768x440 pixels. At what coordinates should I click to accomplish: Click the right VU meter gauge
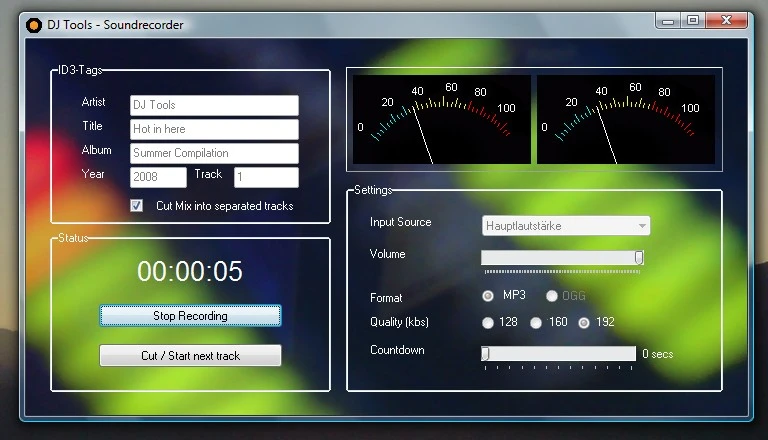click(x=626, y=118)
